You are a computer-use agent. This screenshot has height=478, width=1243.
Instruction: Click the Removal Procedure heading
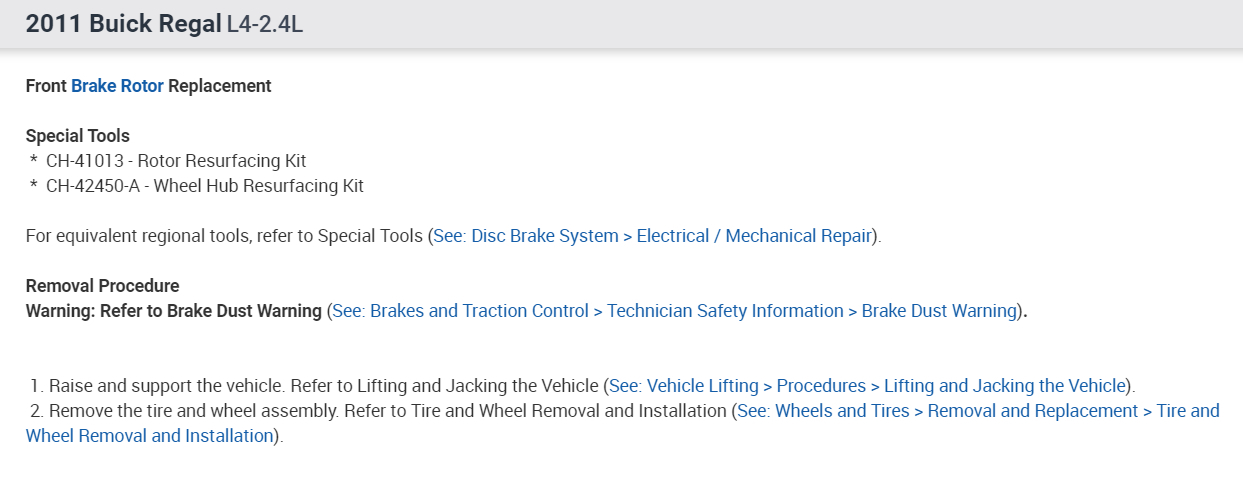click(x=102, y=287)
